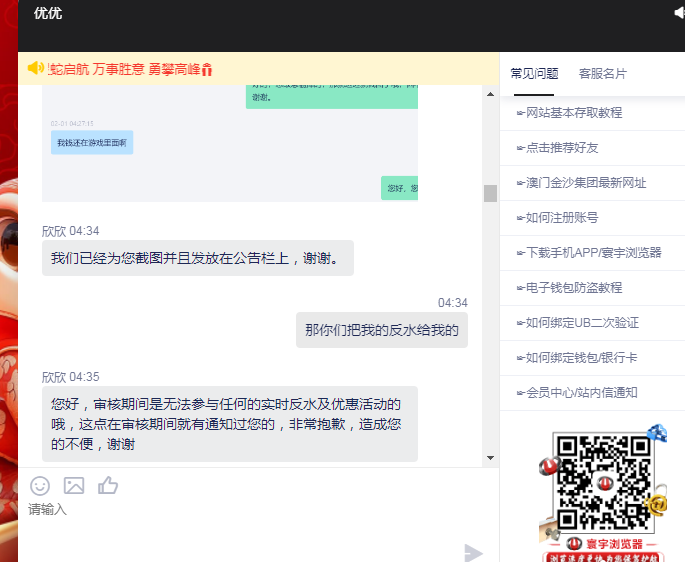Click the announcement speaker icon
685x562 pixels.
click(36, 68)
